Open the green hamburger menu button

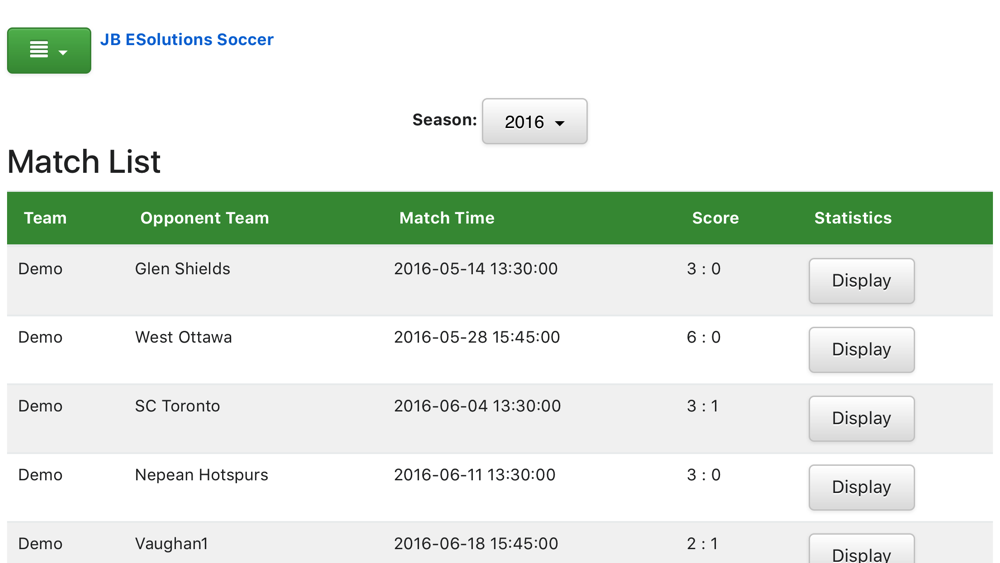[48, 50]
